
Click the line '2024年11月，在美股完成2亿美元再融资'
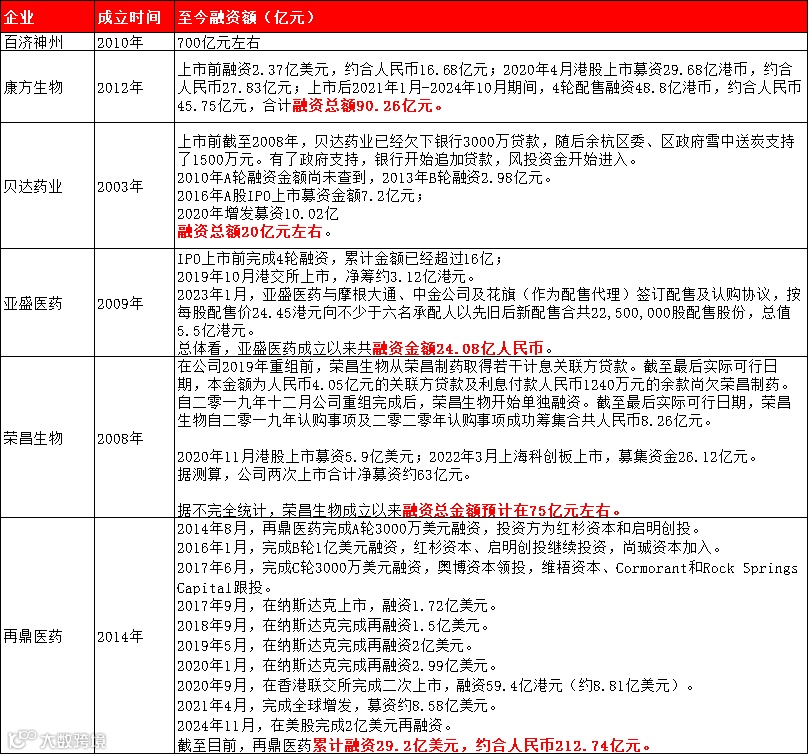(315, 726)
